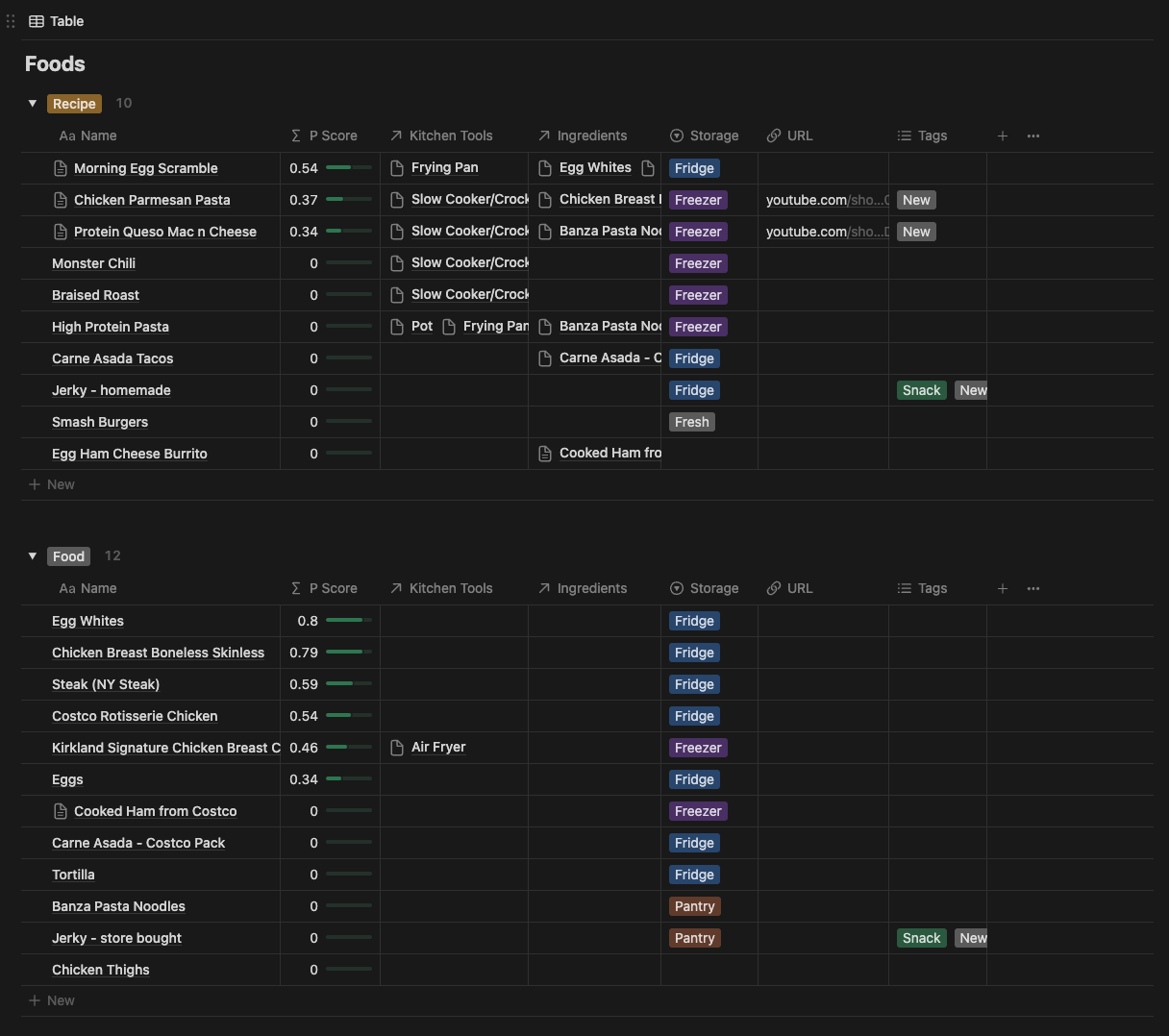The height and width of the screenshot is (1036, 1169).
Task: Open the Kirkland Signature Chicken Breast row
Action: coord(165,748)
